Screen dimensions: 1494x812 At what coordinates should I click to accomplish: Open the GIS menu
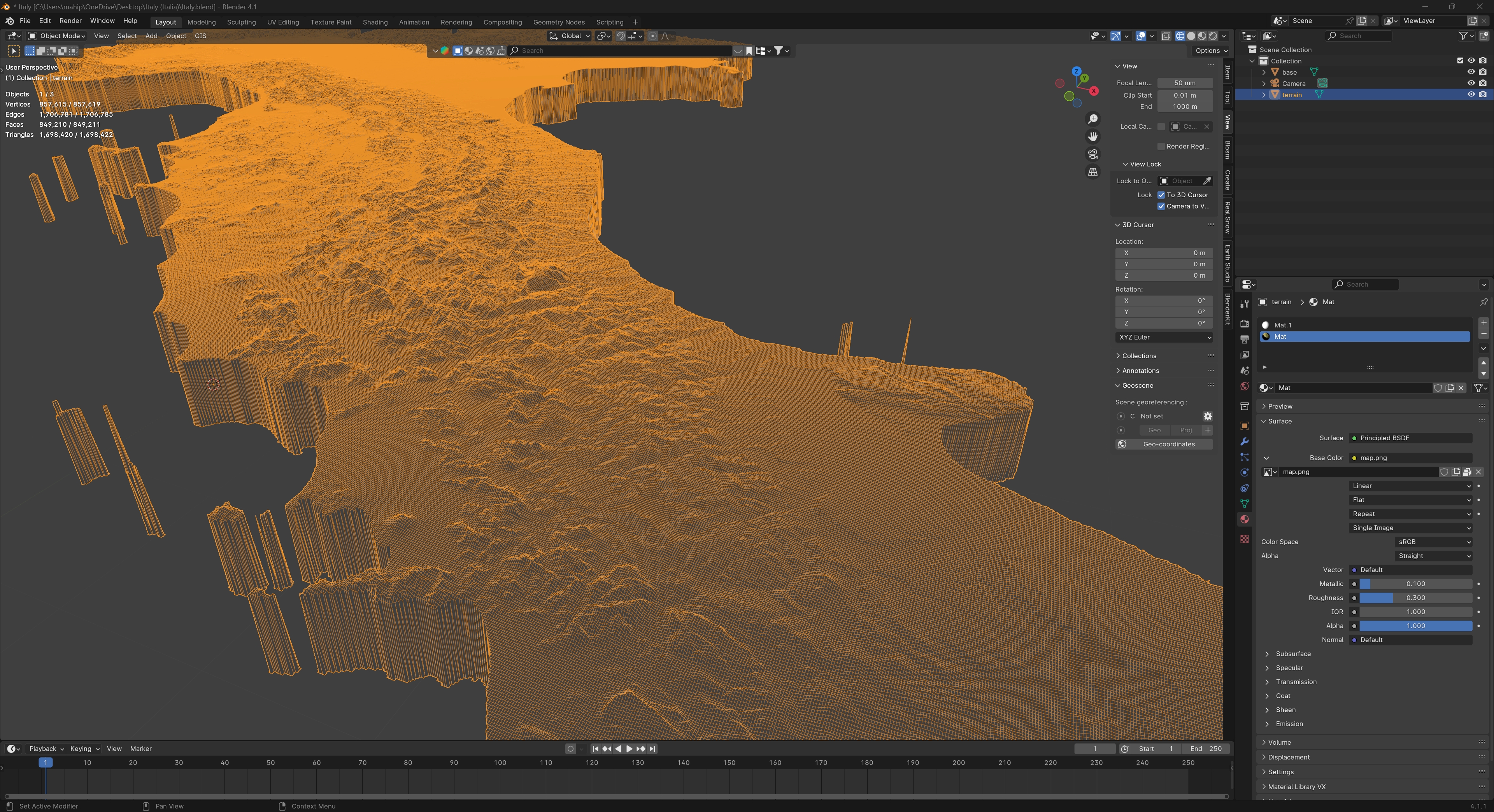click(x=200, y=36)
